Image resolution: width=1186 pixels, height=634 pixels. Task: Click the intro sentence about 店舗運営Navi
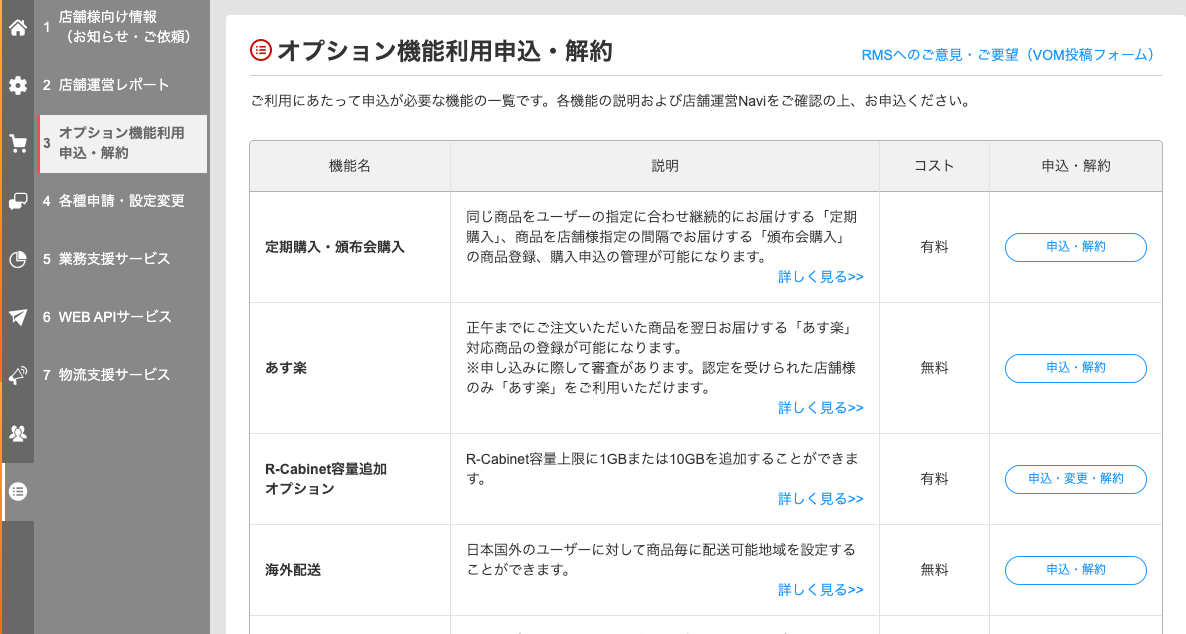pos(611,101)
